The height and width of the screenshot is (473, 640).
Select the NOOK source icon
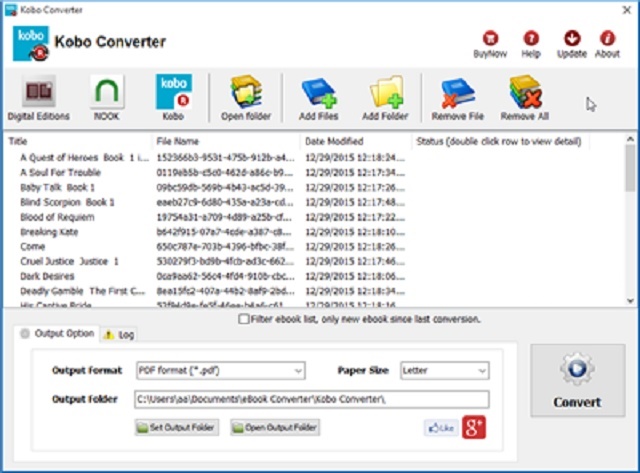point(107,91)
